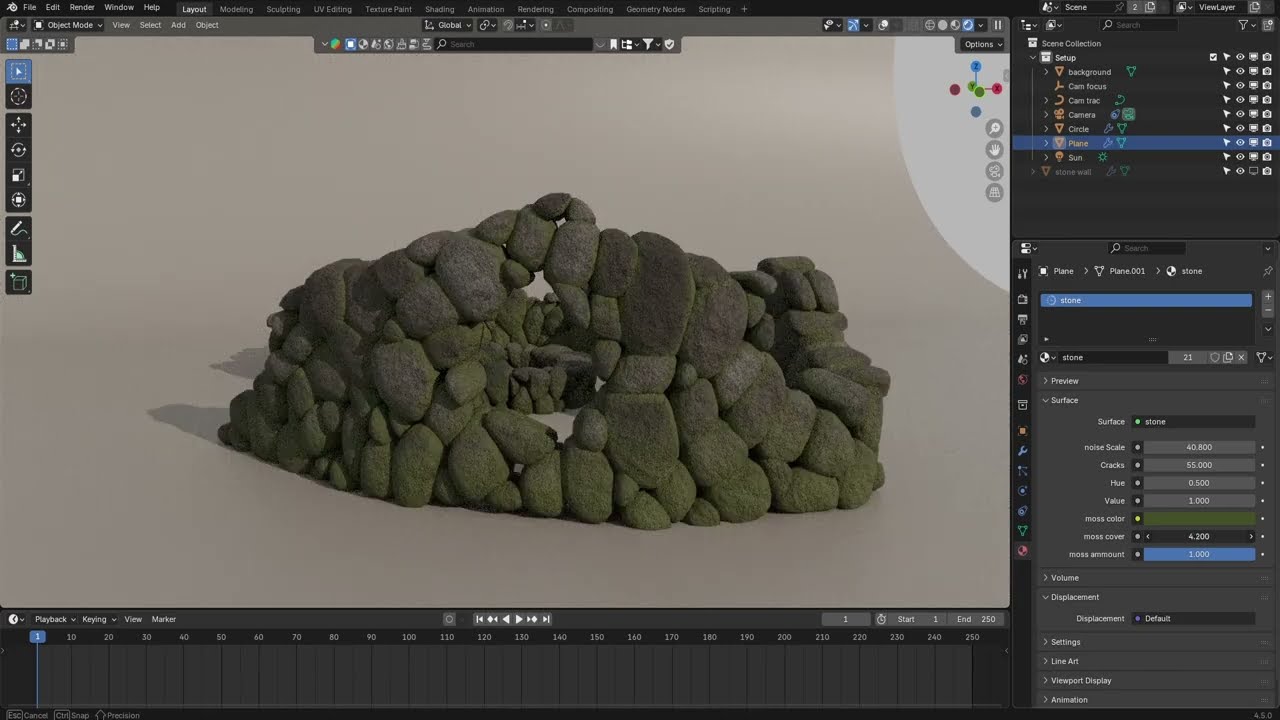
Task: Play the animation forward
Action: (x=519, y=619)
